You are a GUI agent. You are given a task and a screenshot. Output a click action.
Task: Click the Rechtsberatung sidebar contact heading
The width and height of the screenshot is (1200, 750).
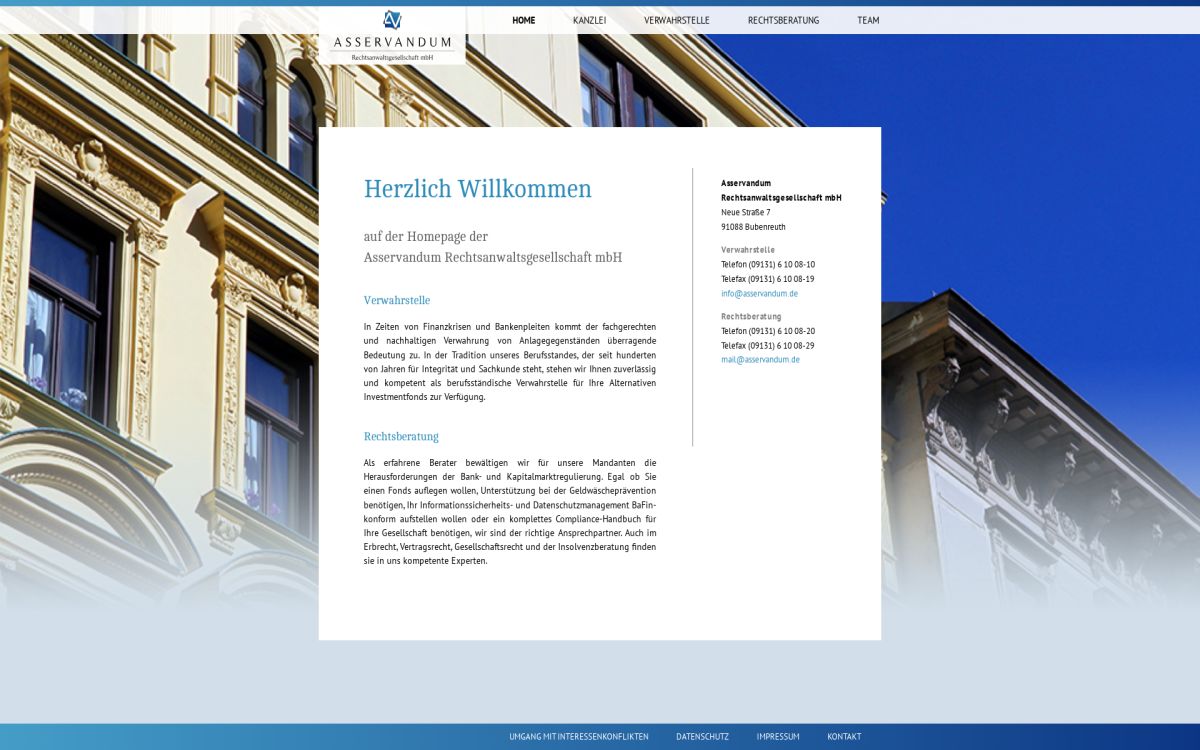751,316
